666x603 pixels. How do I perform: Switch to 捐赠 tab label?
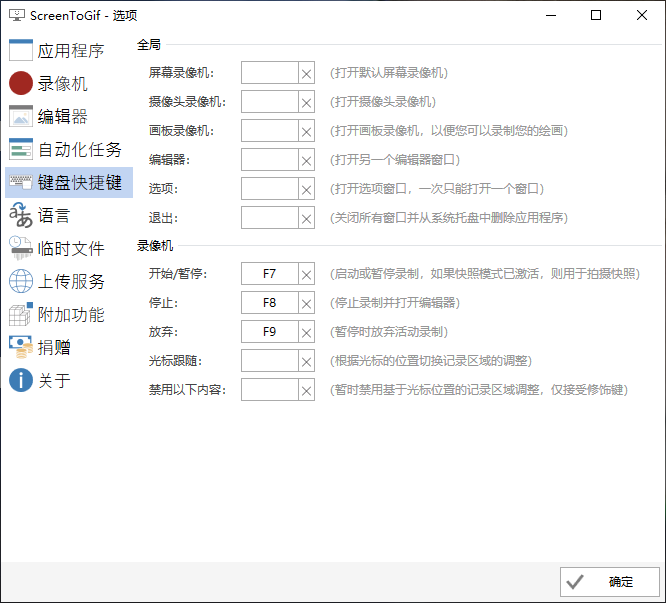coord(54,348)
